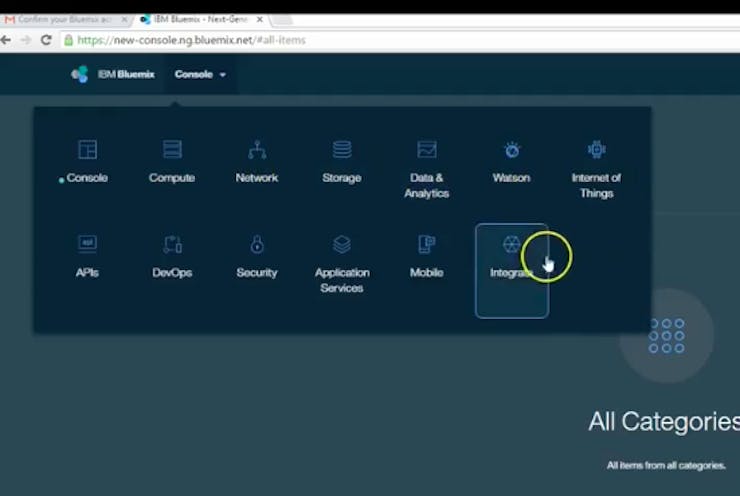Click the Application Services label

342,280
